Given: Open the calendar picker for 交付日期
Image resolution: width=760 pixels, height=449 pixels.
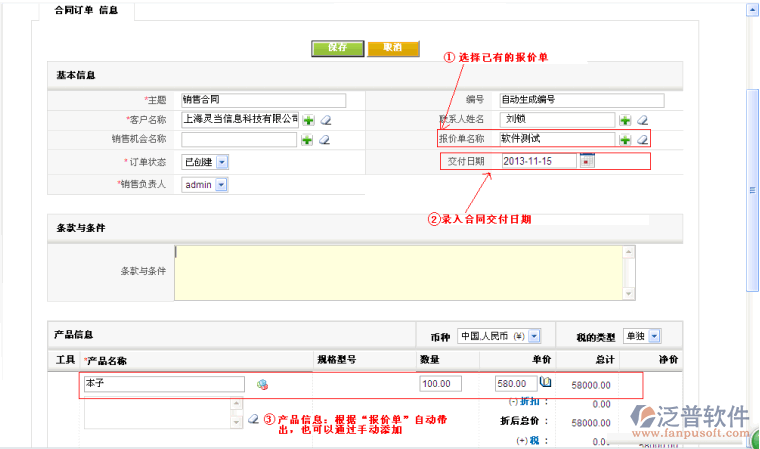Looking at the screenshot, I should click(x=587, y=161).
